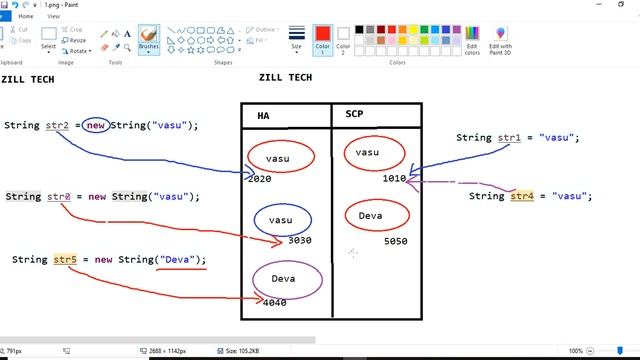Pick the orange color swatch
Viewport: 640px width, 360px height.
[402, 29]
